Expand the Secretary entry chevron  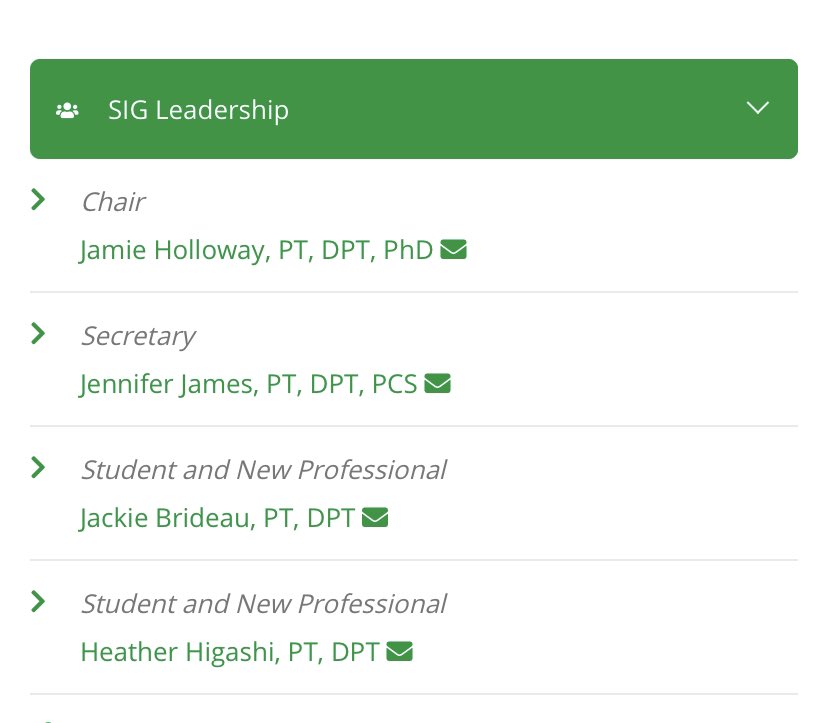(37, 333)
